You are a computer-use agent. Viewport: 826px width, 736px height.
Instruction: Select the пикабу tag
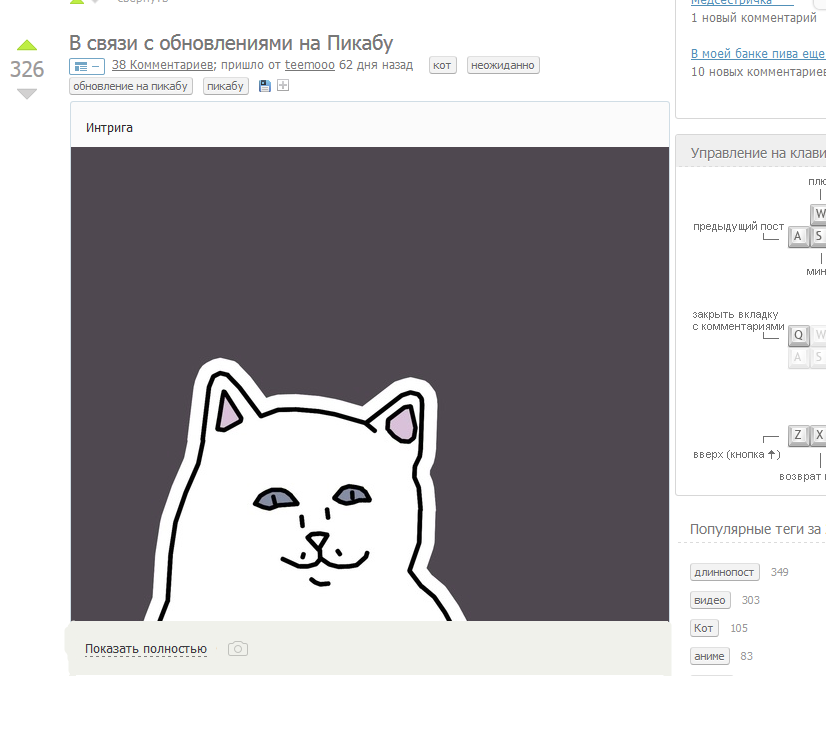(225, 86)
